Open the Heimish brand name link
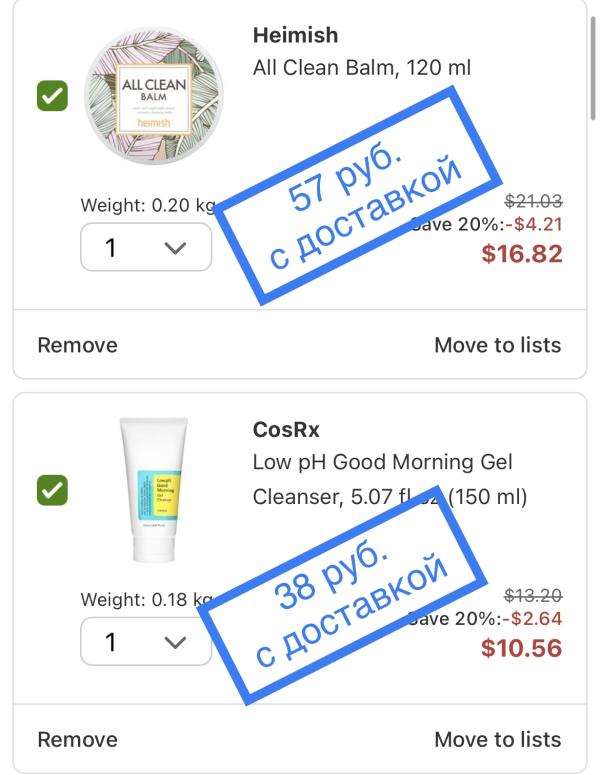Screen dimensions: 600x775 (296, 35)
